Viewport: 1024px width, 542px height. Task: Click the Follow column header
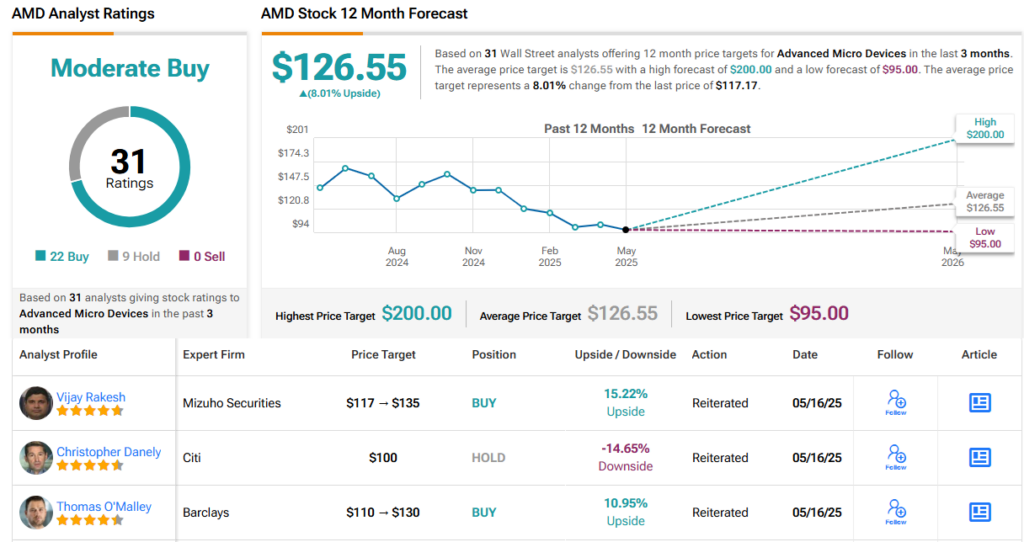[x=895, y=355]
